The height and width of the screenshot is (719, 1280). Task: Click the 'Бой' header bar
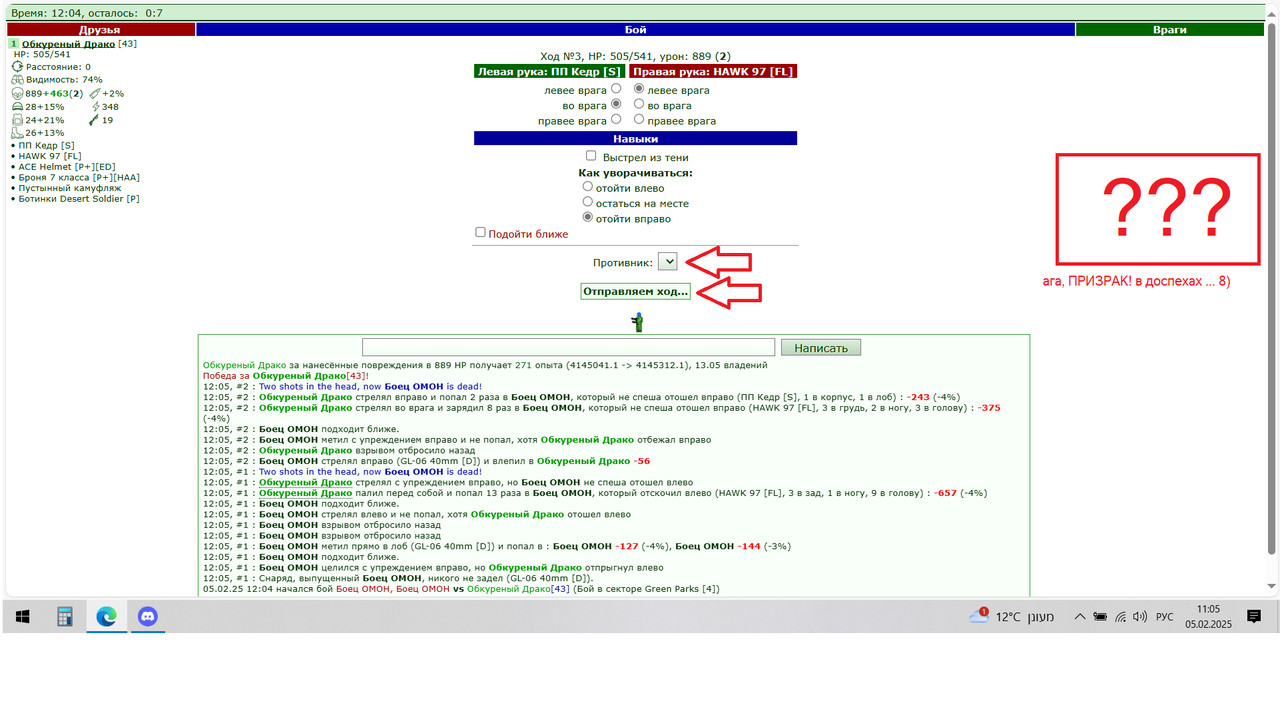pos(636,30)
